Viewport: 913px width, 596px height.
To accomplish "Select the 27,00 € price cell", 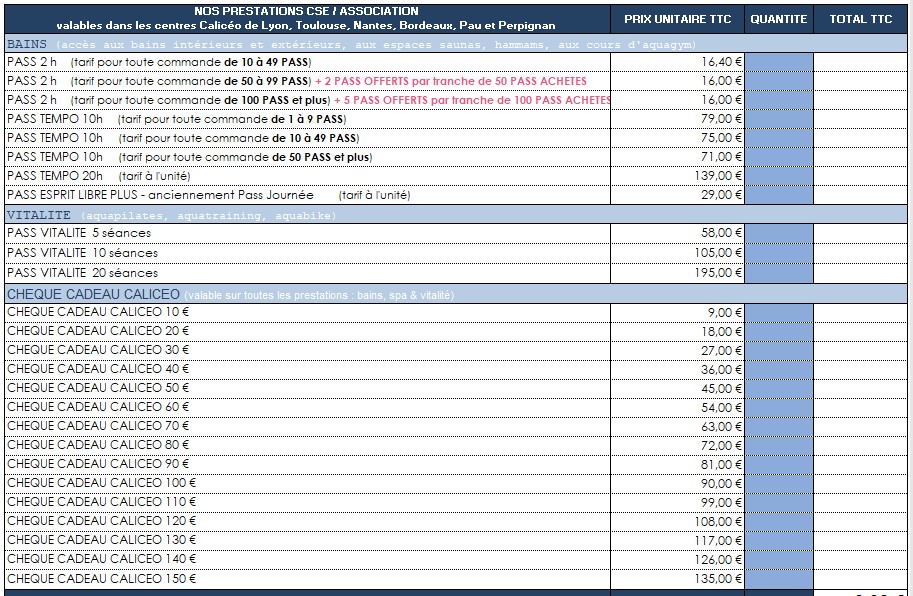I will pyautogui.click(x=677, y=350).
